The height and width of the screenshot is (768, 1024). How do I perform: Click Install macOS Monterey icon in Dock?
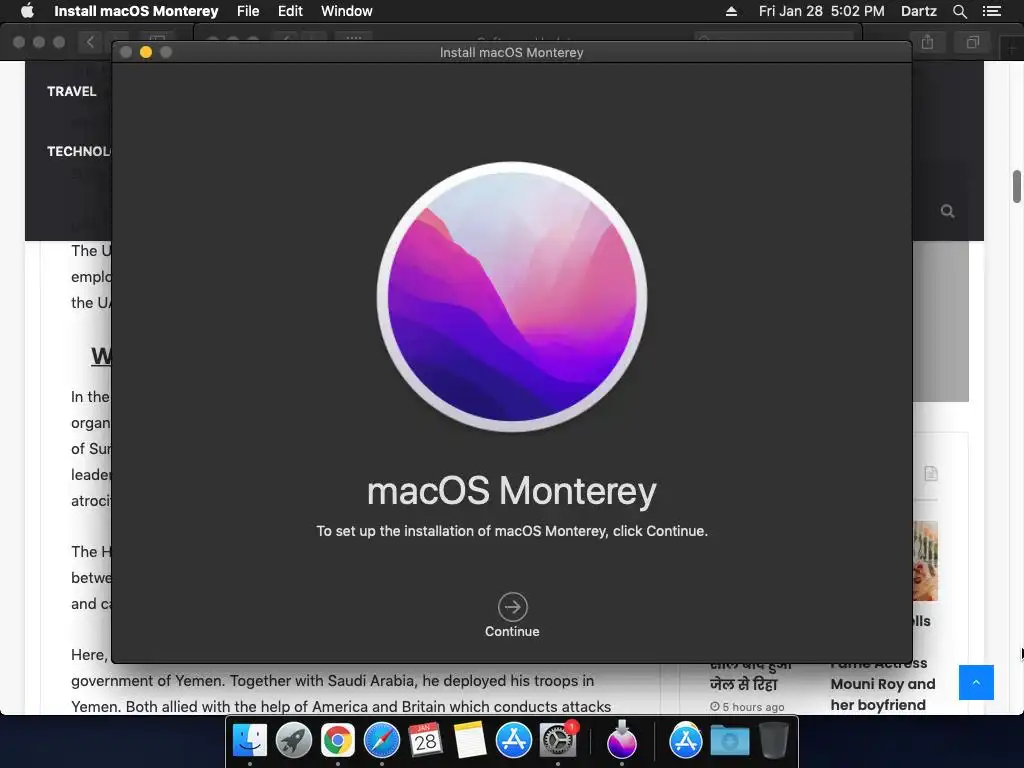pos(622,741)
